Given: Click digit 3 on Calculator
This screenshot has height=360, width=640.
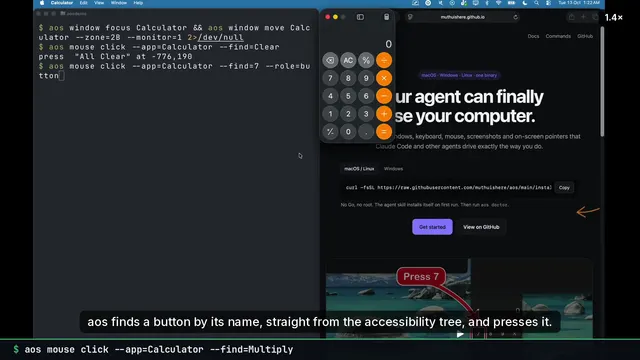Looking at the screenshot, I should coord(366,114).
